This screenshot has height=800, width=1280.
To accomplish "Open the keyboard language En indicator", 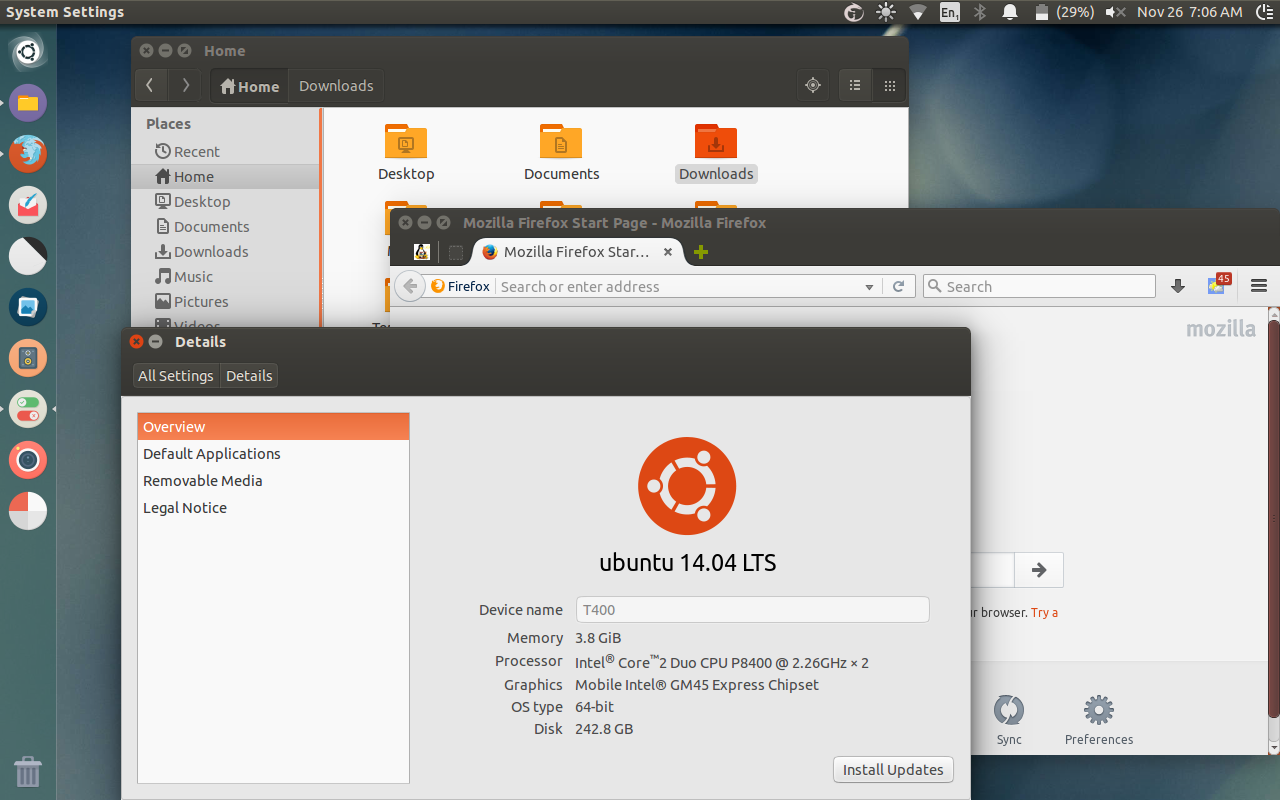I will (949, 12).
